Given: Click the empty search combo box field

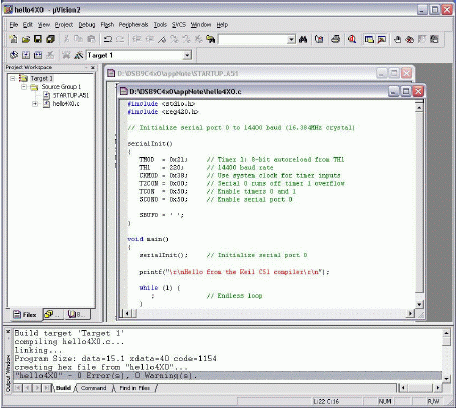Looking at the screenshot, I should [x=253, y=39].
